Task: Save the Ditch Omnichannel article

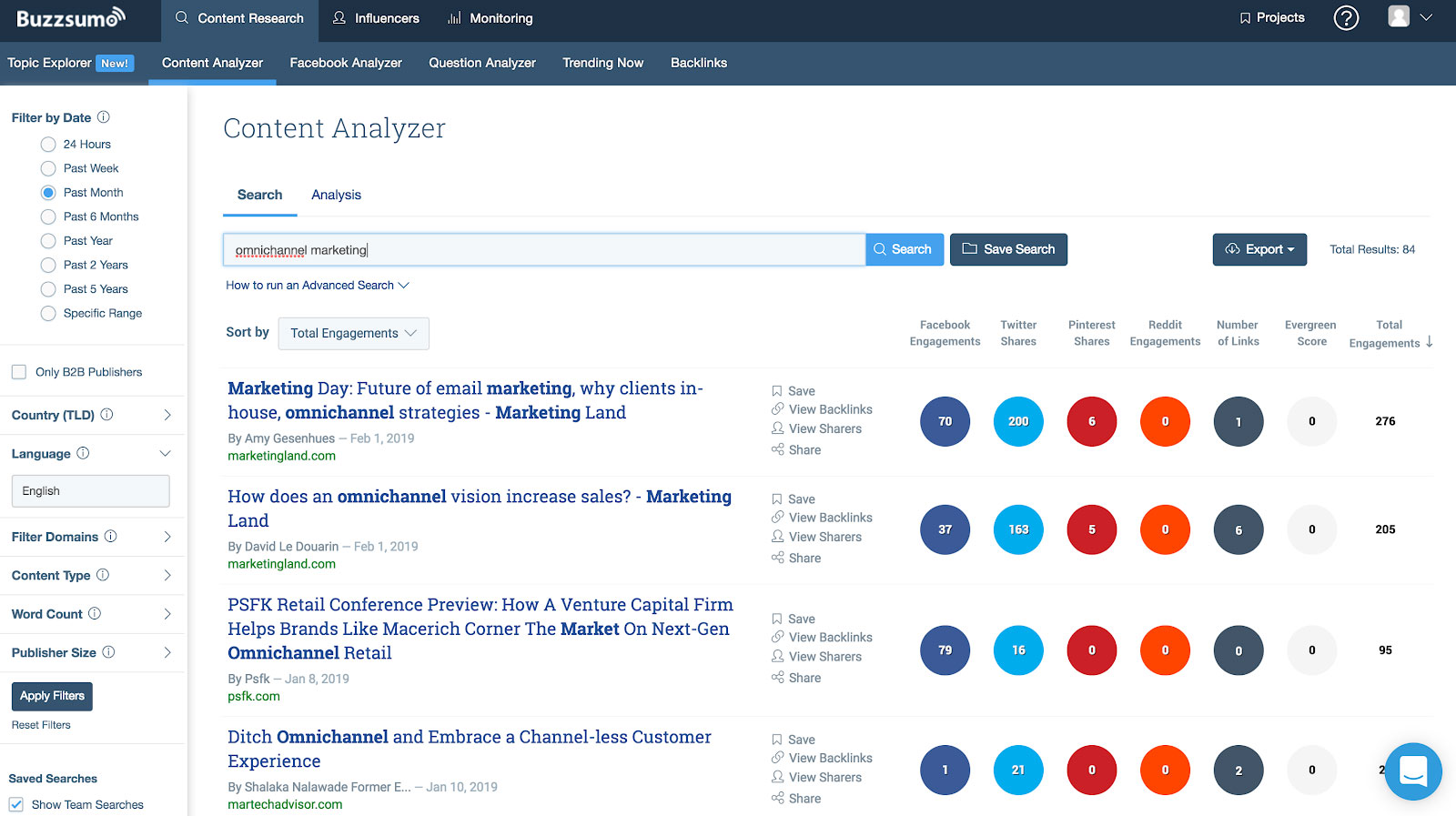Action: point(794,740)
